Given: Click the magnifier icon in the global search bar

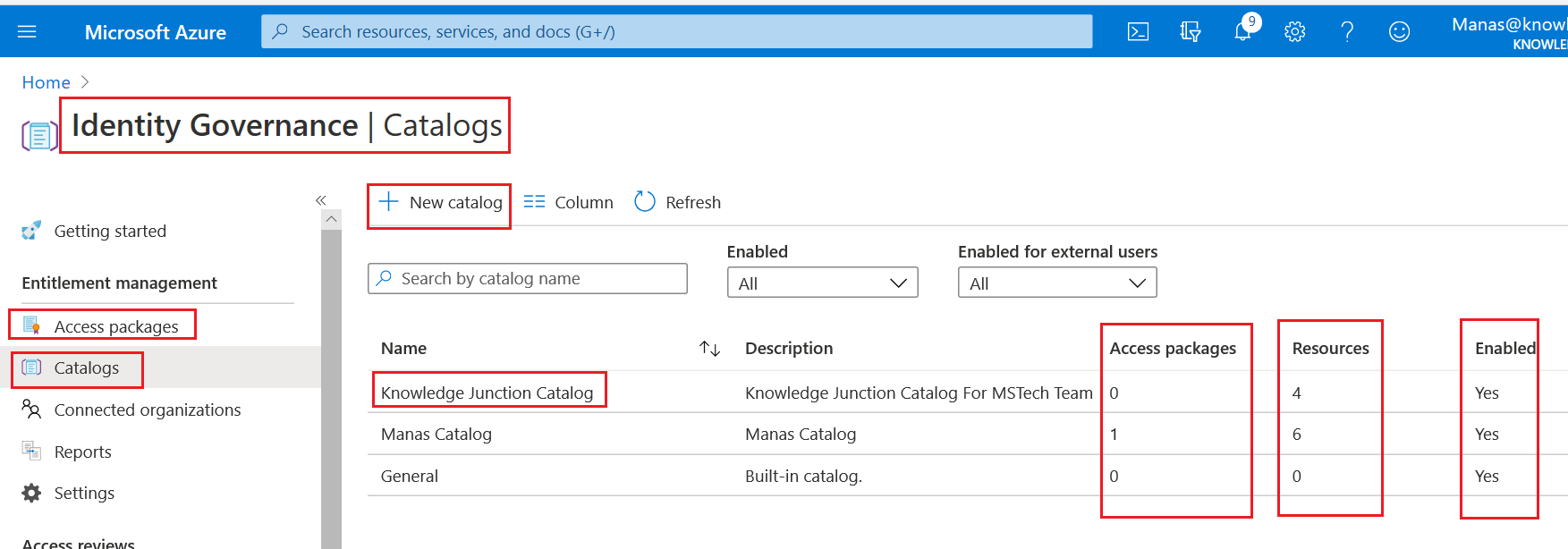Looking at the screenshot, I should pyautogui.click(x=280, y=31).
